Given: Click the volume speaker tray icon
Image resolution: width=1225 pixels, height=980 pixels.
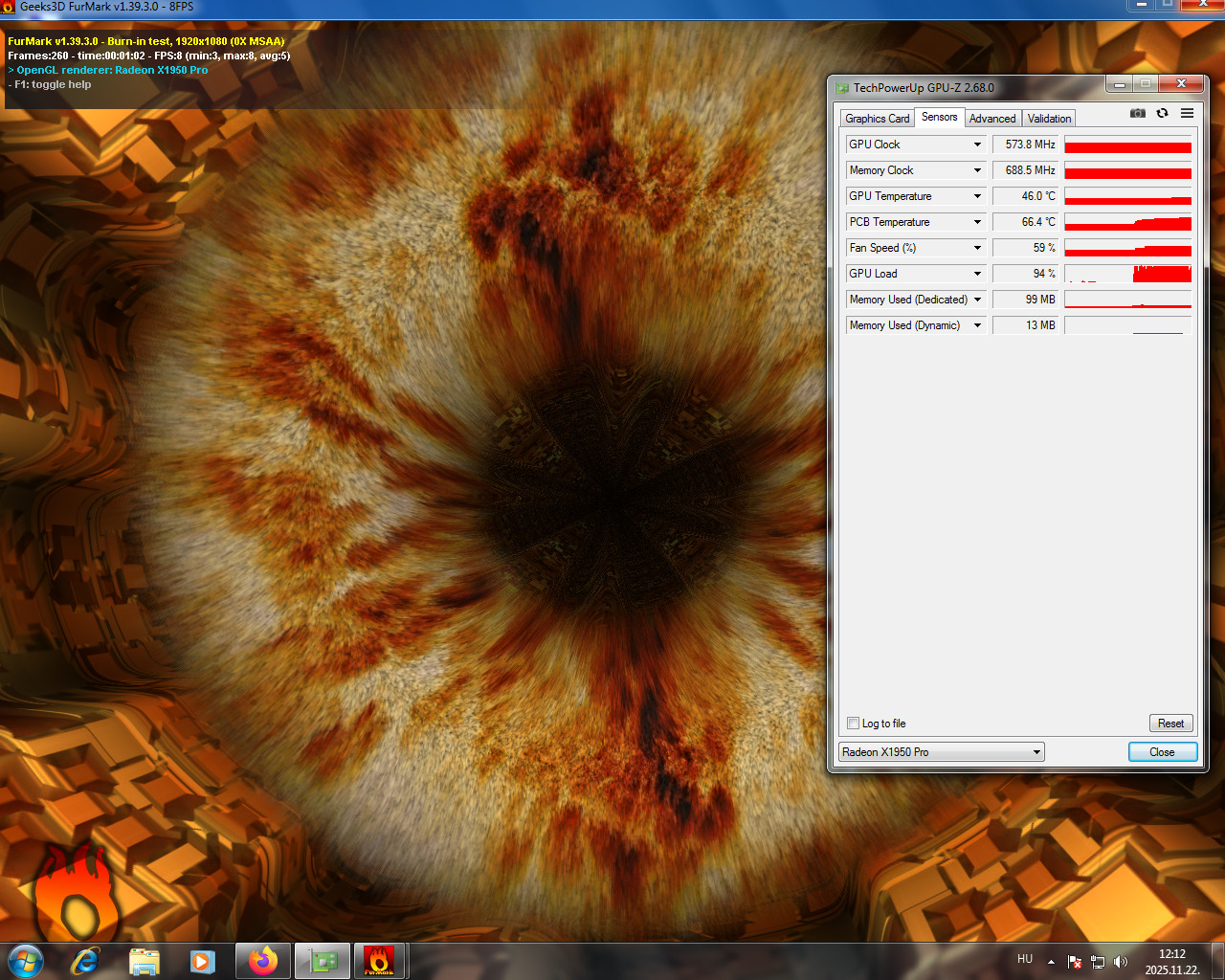Looking at the screenshot, I should (1121, 962).
